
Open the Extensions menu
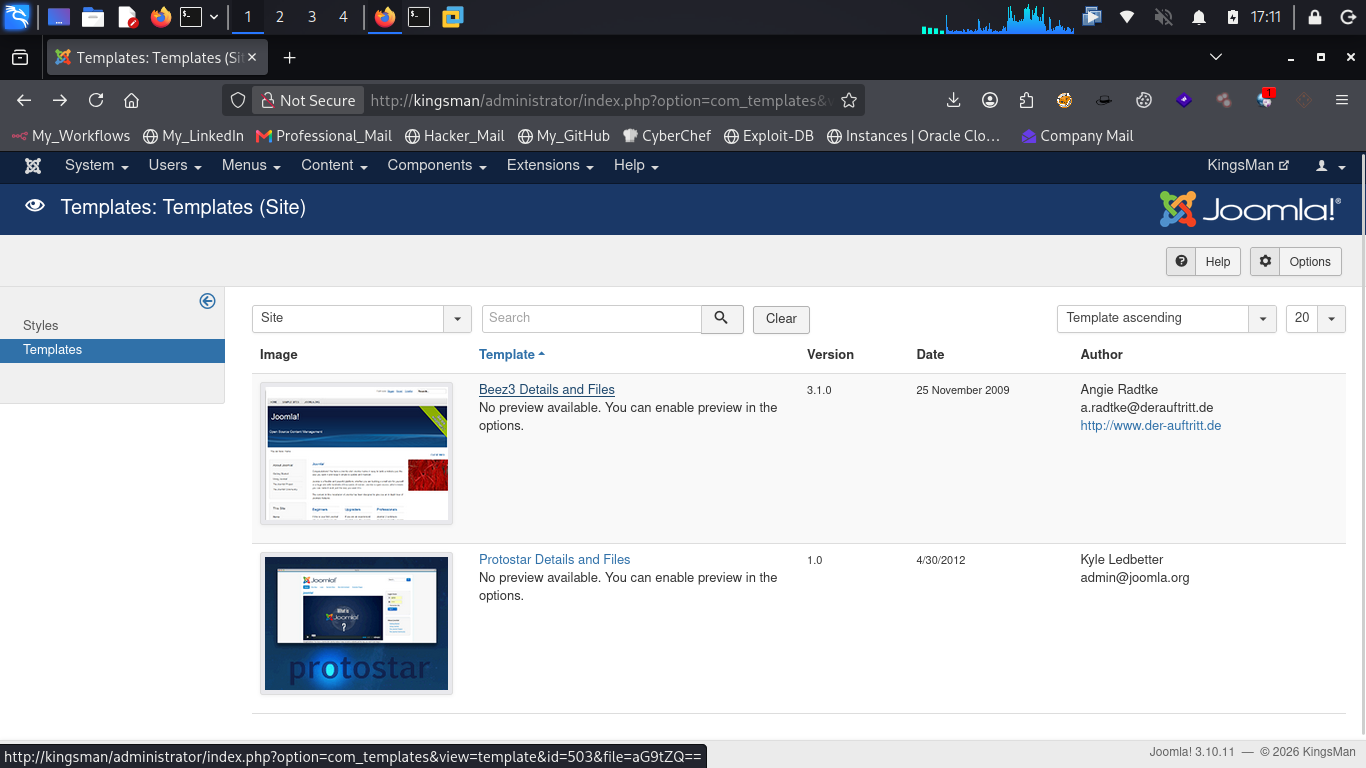click(x=550, y=166)
